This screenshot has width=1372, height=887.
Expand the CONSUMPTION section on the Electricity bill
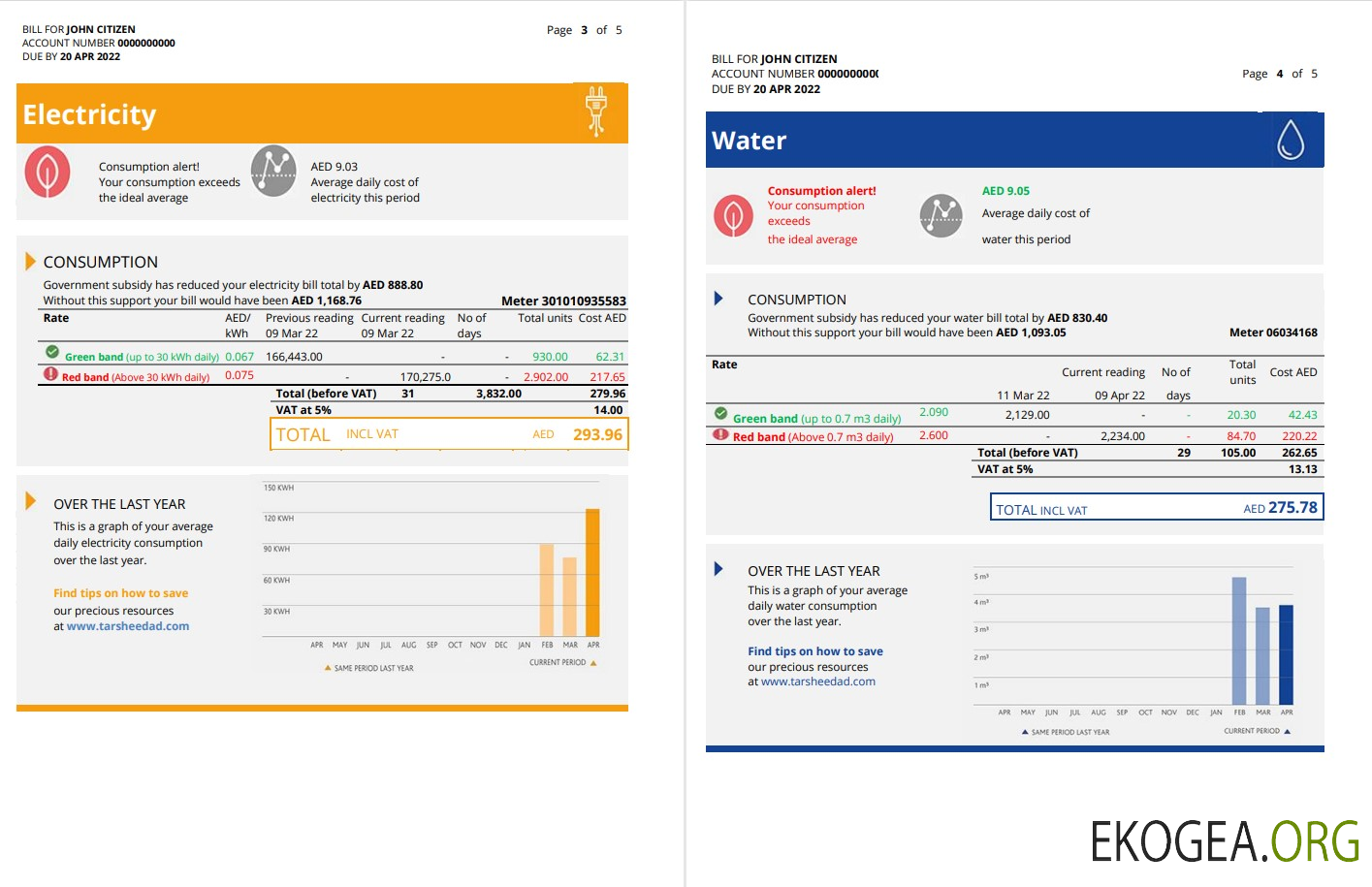(x=30, y=260)
